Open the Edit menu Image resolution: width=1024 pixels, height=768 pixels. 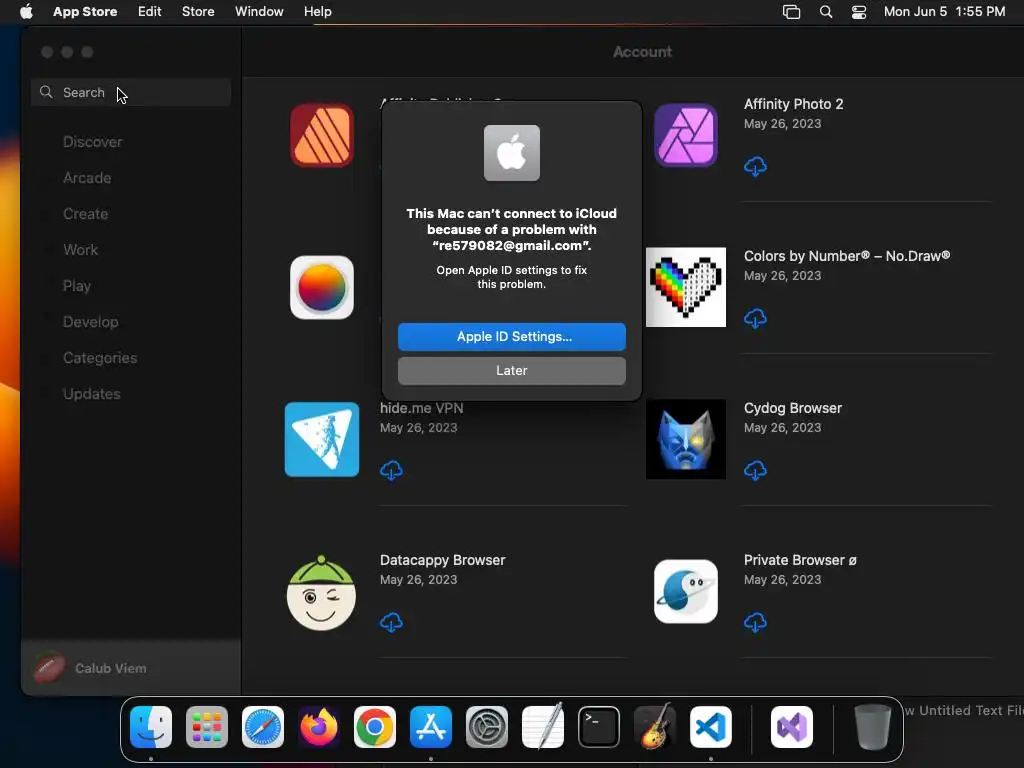pos(150,12)
